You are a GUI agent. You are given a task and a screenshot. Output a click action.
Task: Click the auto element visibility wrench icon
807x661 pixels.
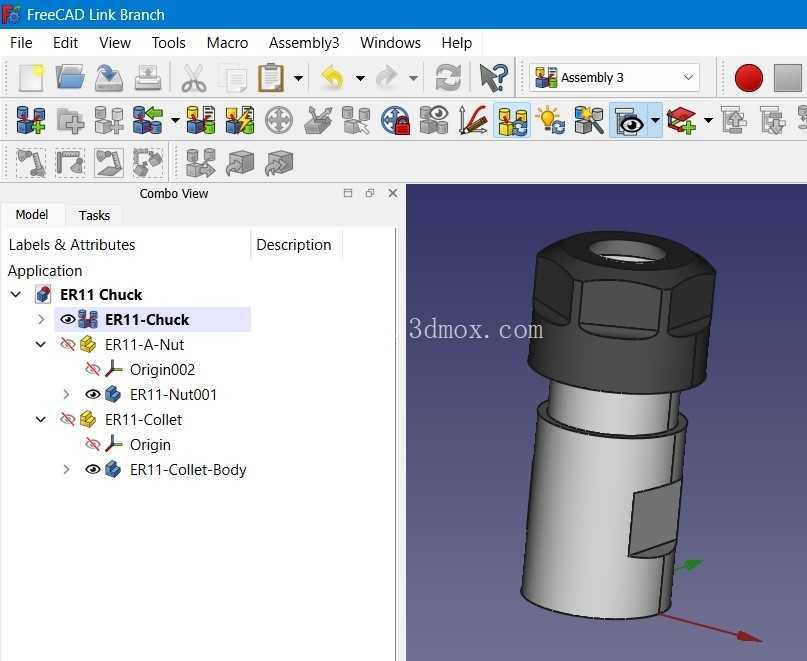coord(589,120)
